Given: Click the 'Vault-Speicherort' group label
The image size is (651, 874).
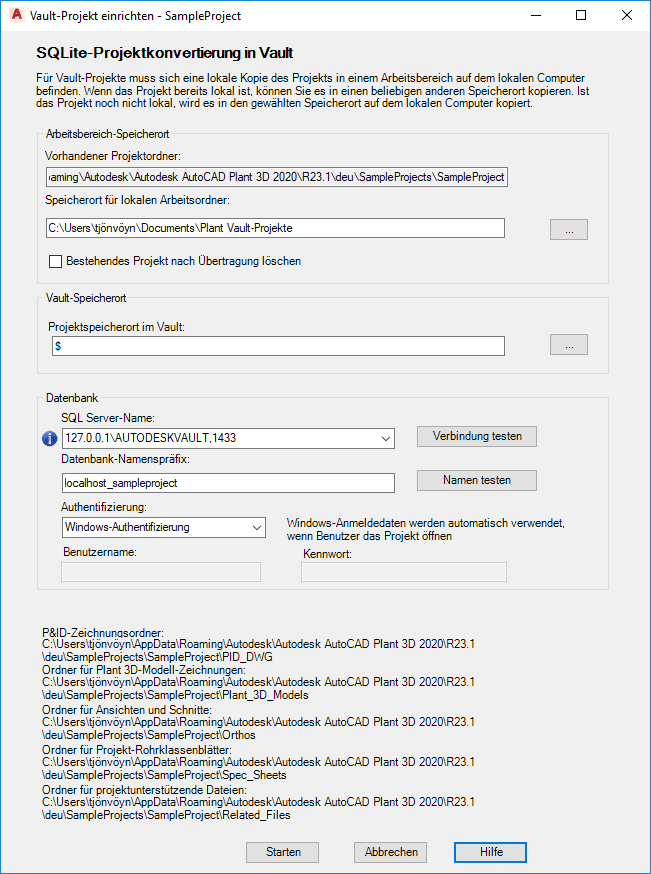Looking at the screenshot, I should pyautogui.click(x=86, y=298).
